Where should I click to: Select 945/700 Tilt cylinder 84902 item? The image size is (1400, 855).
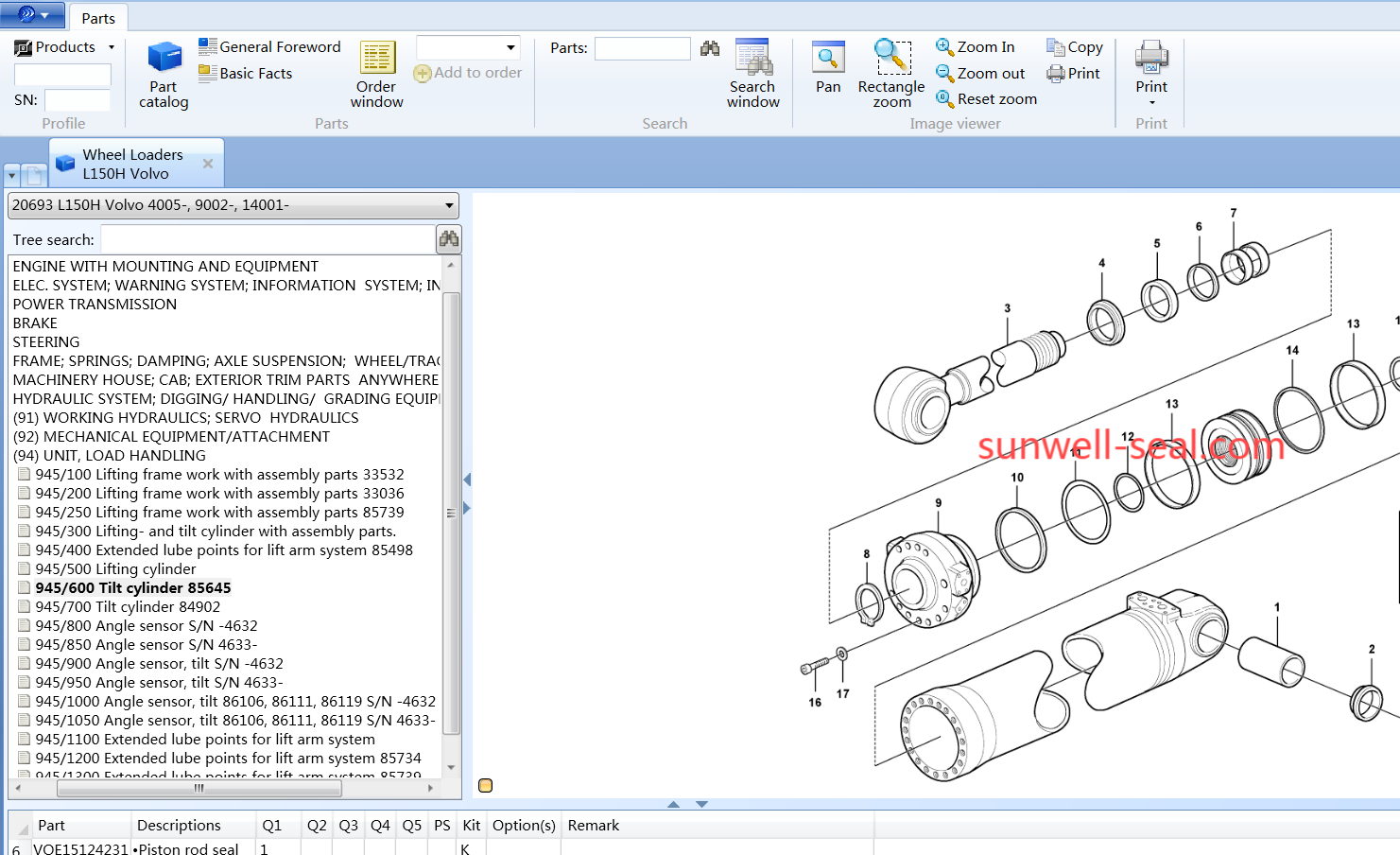128,606
